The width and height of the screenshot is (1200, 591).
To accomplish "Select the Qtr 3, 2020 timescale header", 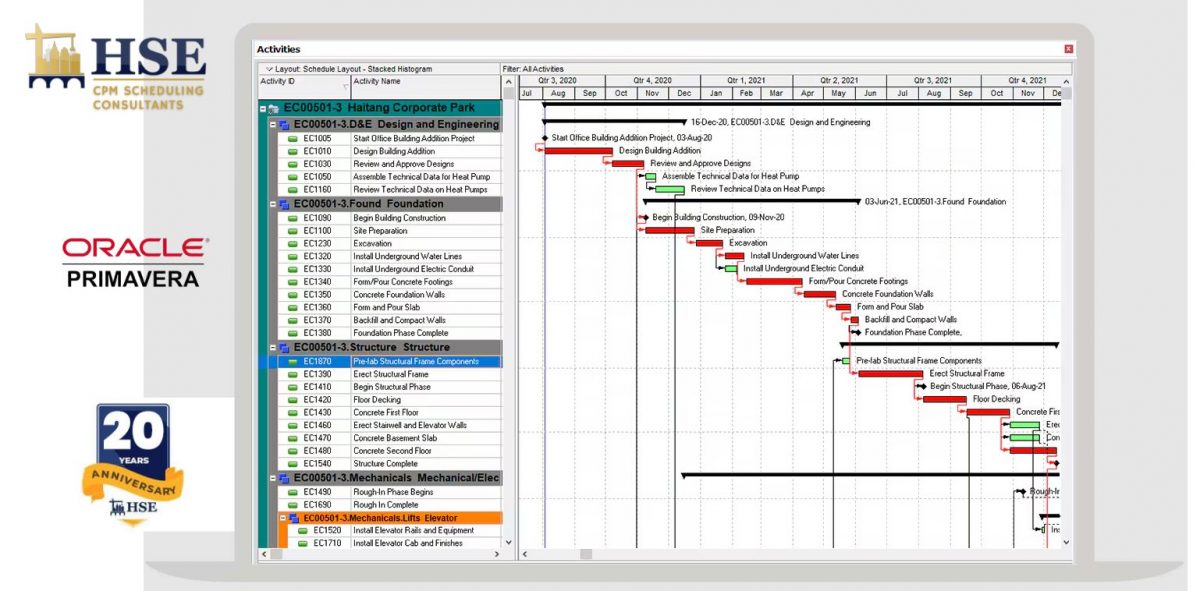I will (x=557, y=81).
